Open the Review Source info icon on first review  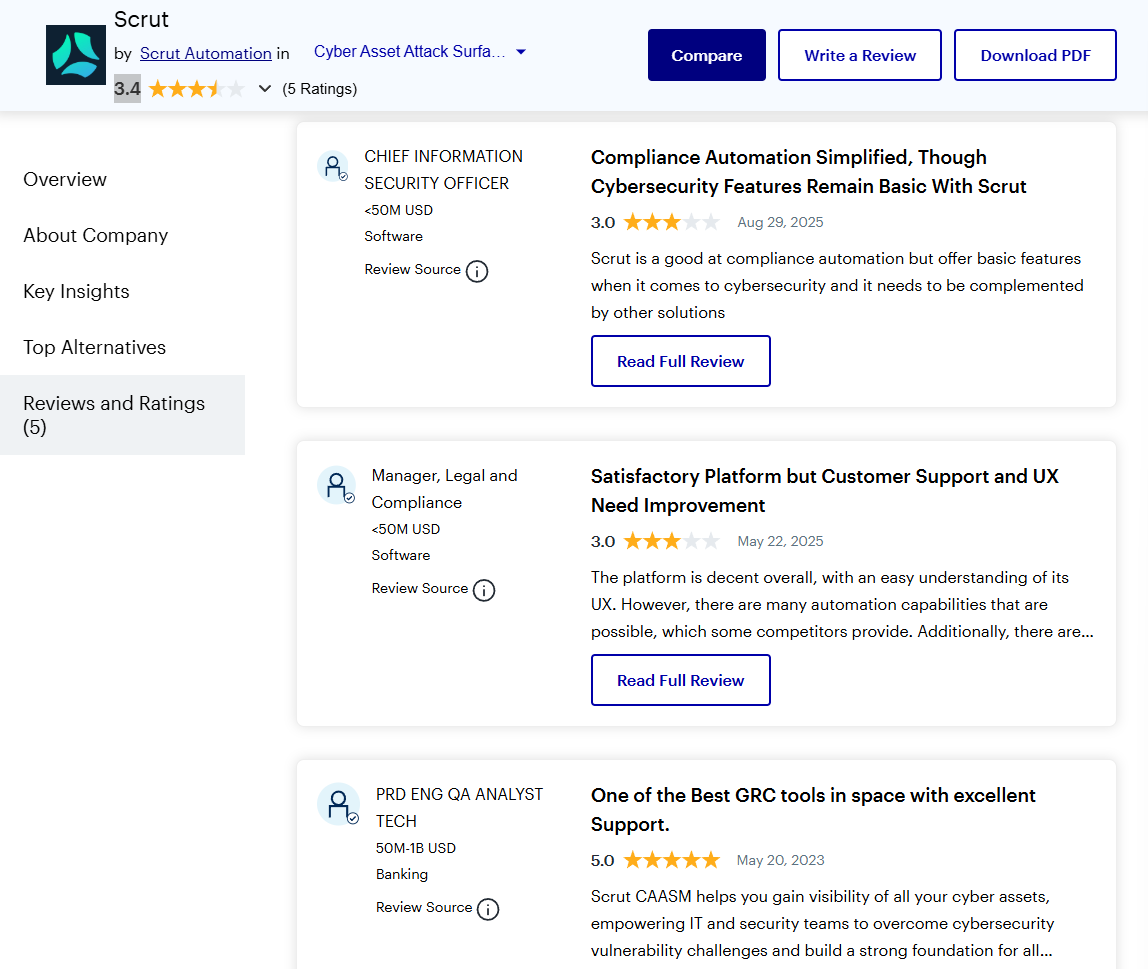[477, 271]
